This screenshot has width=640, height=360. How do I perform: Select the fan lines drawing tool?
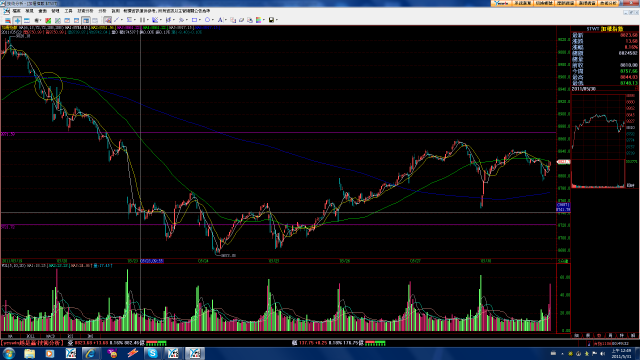point(155,20)
